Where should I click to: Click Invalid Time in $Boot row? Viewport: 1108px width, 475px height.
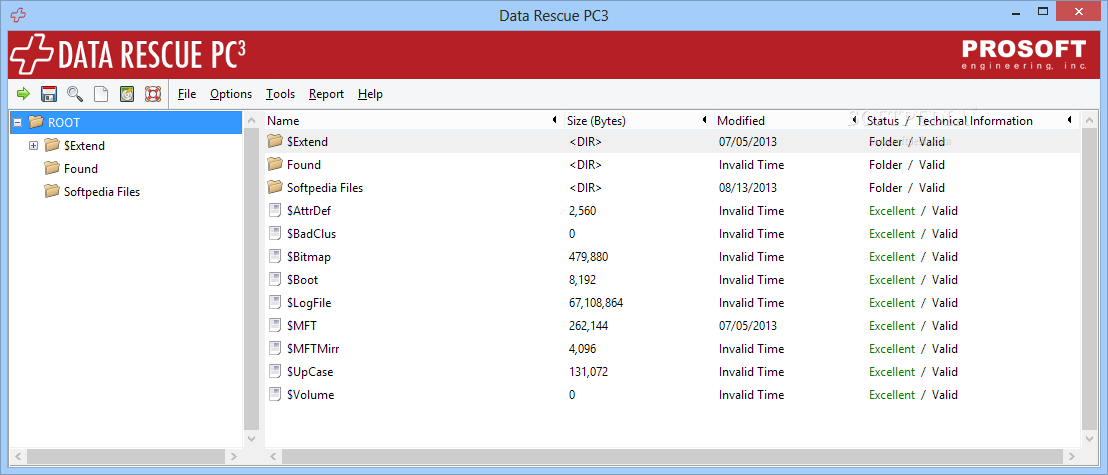coord(751,280)
